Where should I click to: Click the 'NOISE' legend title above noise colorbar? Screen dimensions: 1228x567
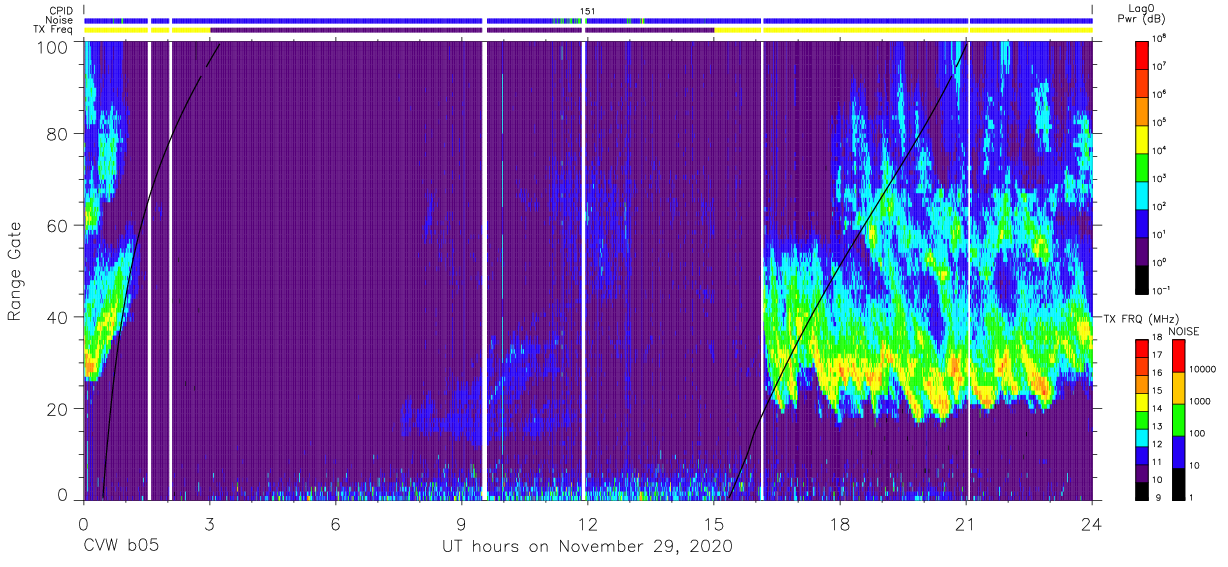[x=1184, y=331]
